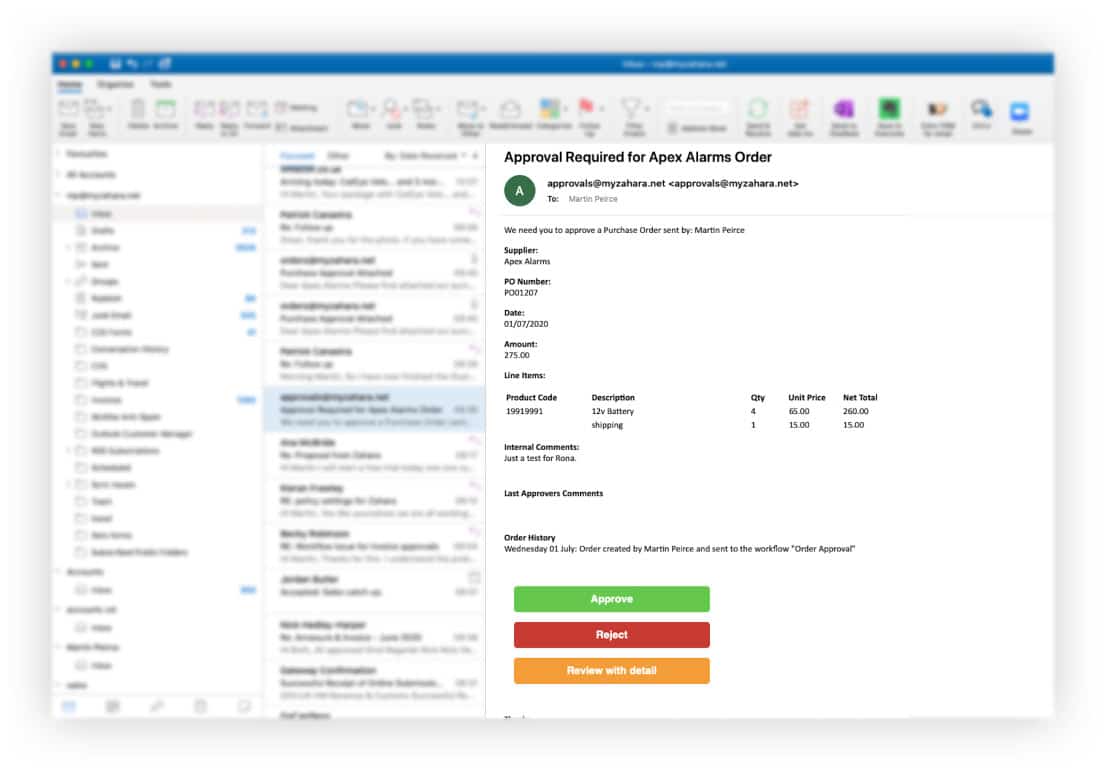Screen dimensions: 1106x770
Task: Click the green Approve button
Action: click(612, 599)
